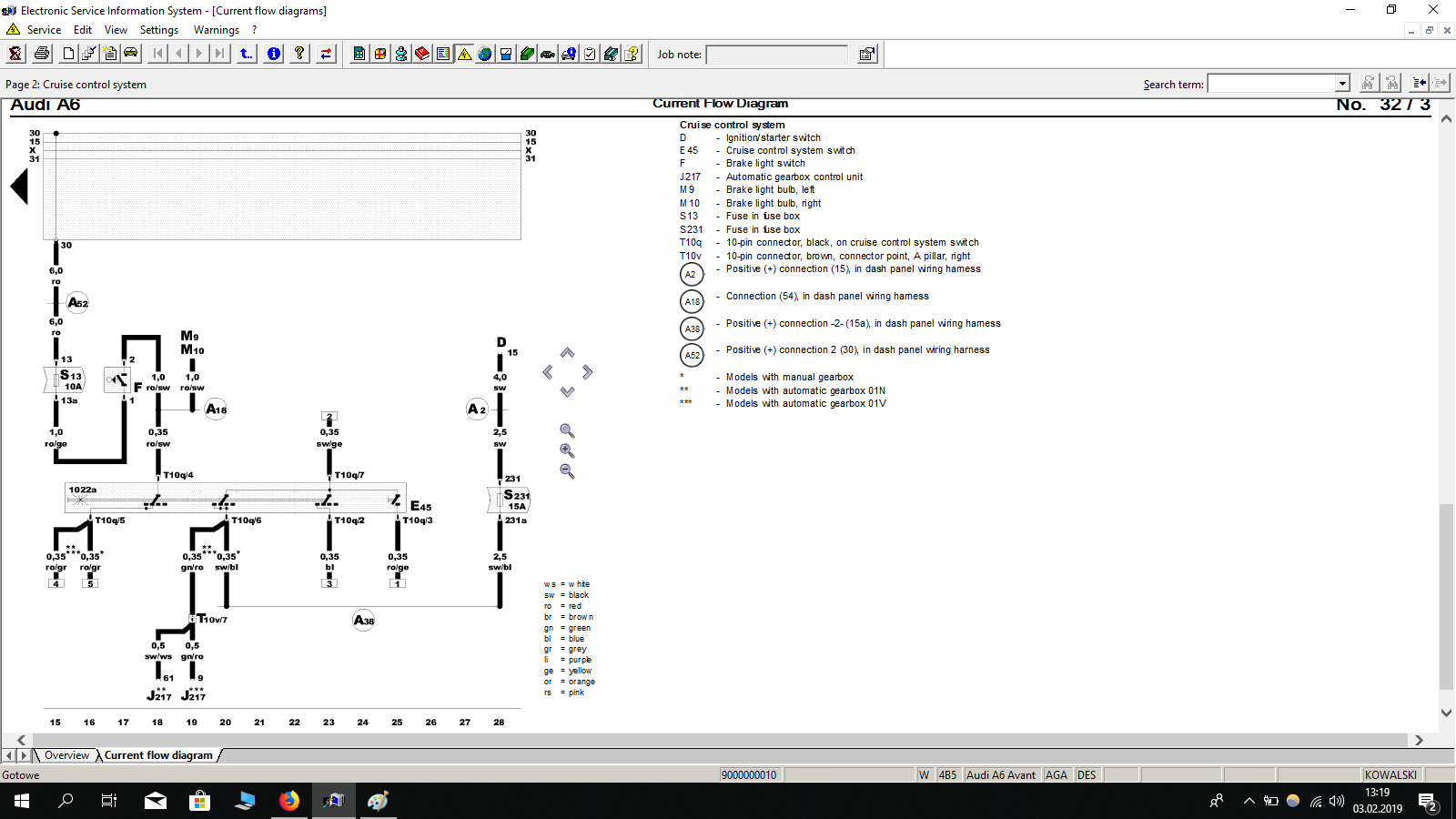Open Firefox from the taskbar
The width and height of the screenshot is (1456, 819).
(x=289, y=801)
